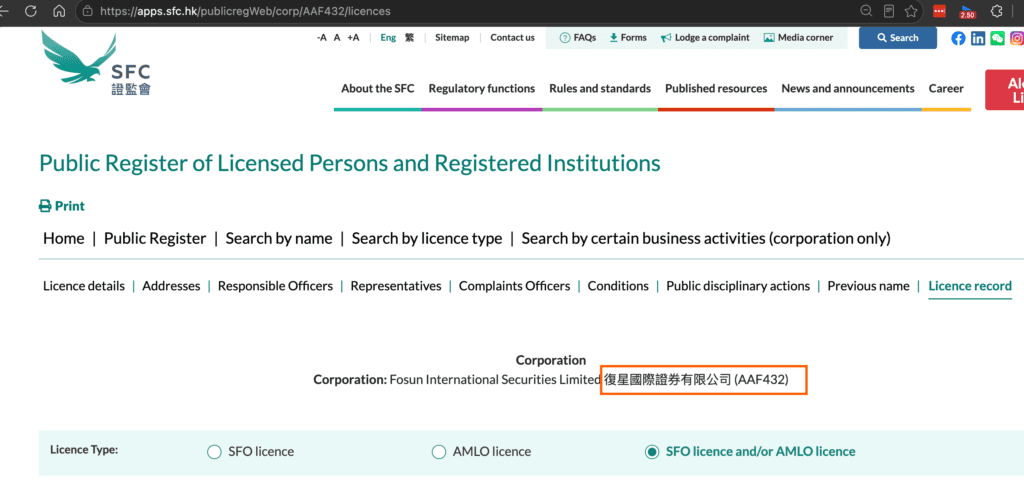Switch to Conditions tab
Viewport: 1024px width, 497px height.
[x=618, y=286]
